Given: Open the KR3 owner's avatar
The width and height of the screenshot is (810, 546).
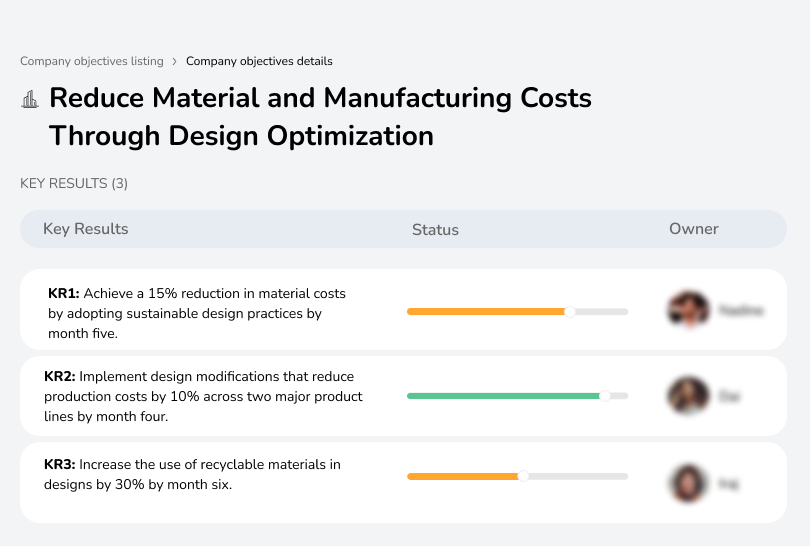Looking at the screenshot, I should [688, 483].
